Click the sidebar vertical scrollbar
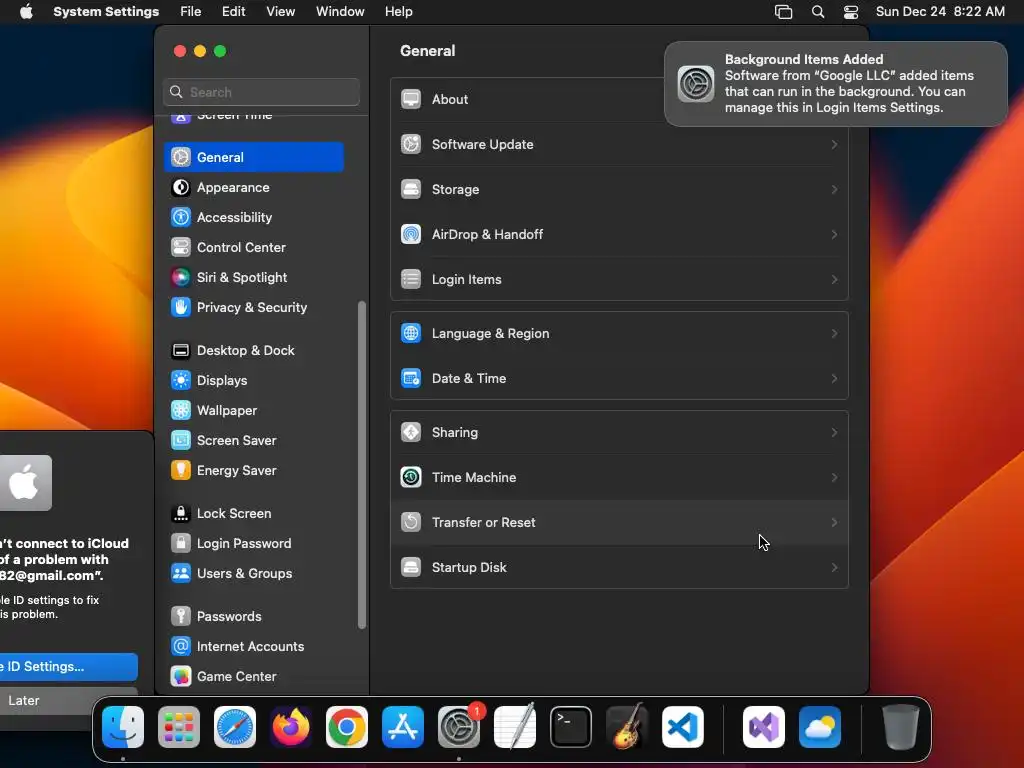 coord(362,465)
